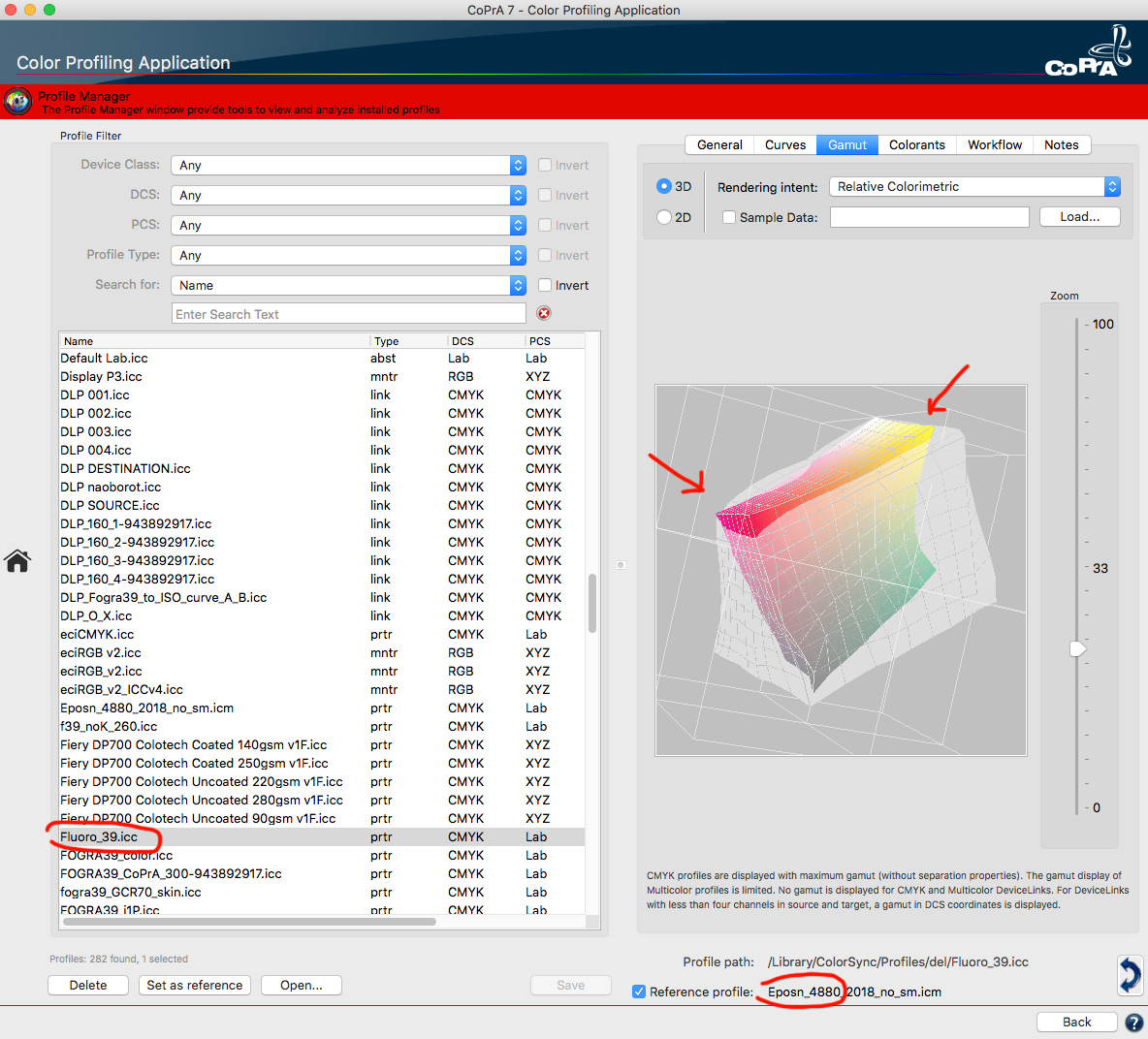
Task: Click the panel splitter handle dot
Action: click(x=621, y=565)
